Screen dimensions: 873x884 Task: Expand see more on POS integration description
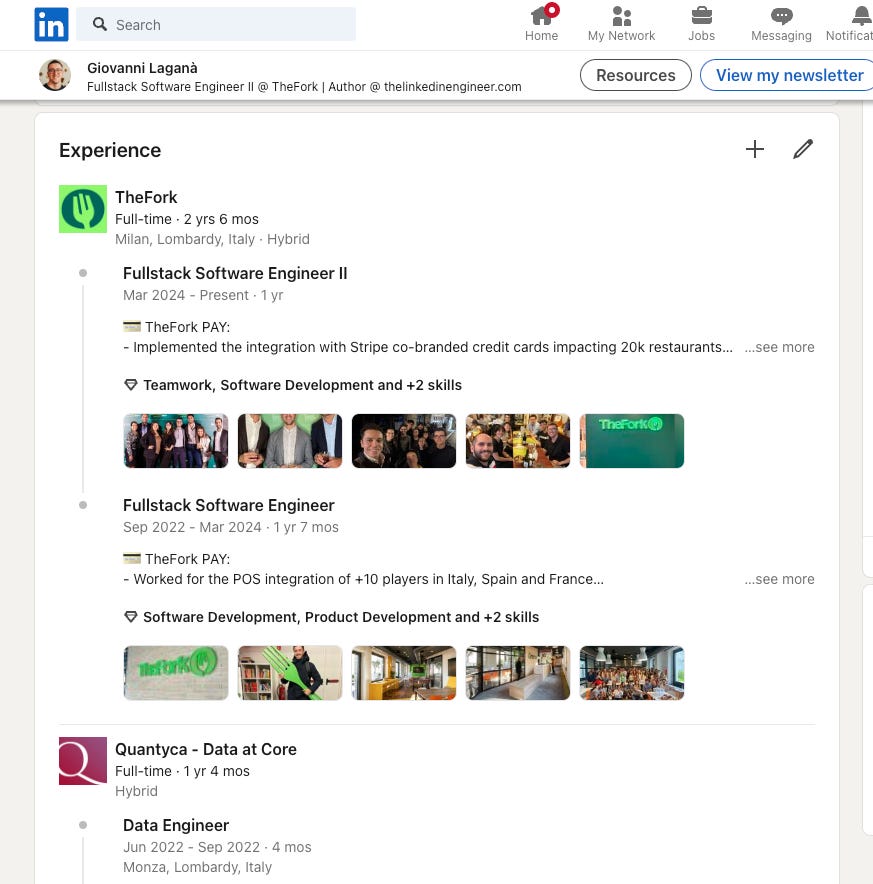coord(779,579)
